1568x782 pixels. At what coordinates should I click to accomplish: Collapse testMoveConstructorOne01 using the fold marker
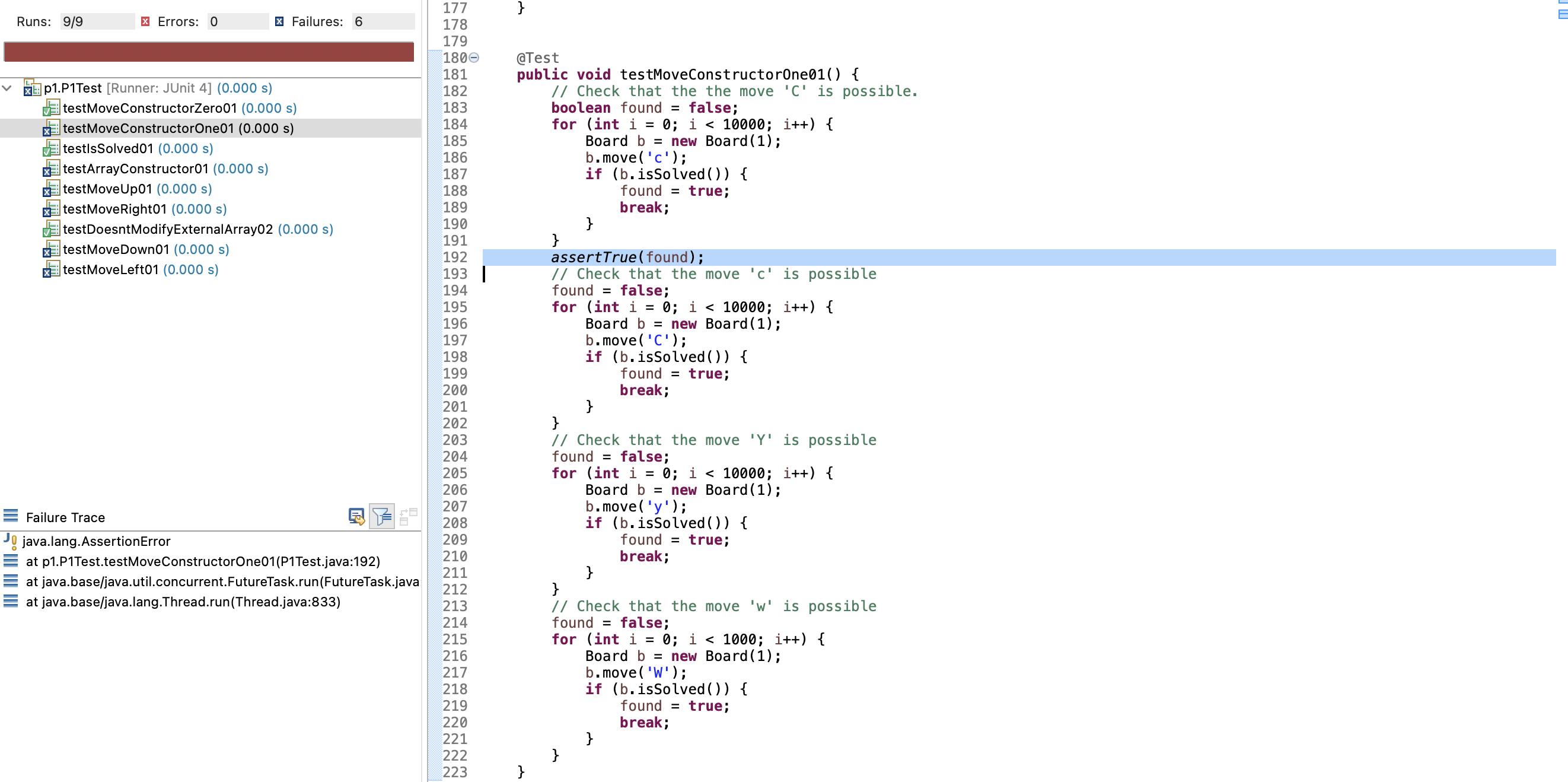point(474,58)
